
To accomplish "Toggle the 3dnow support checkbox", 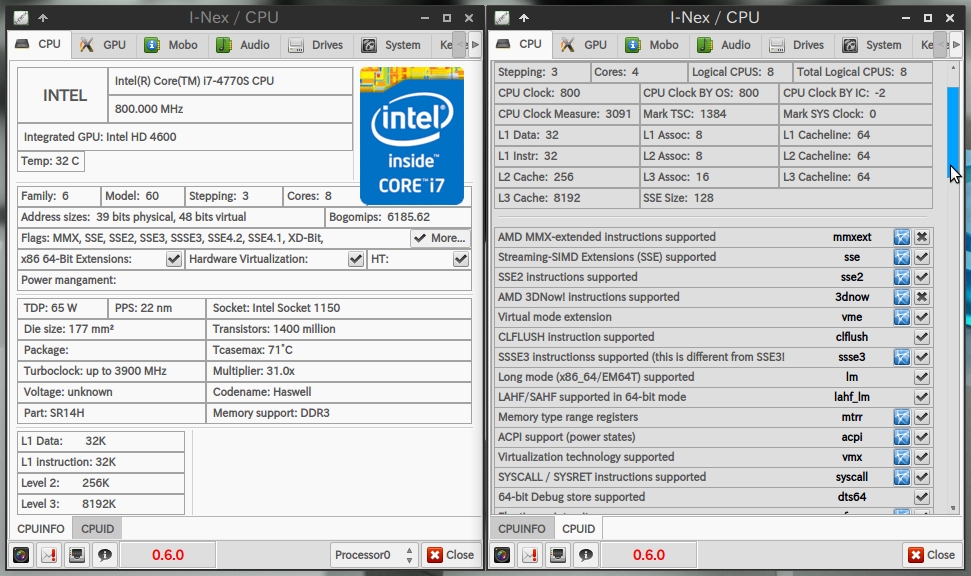I will point(922,297).
